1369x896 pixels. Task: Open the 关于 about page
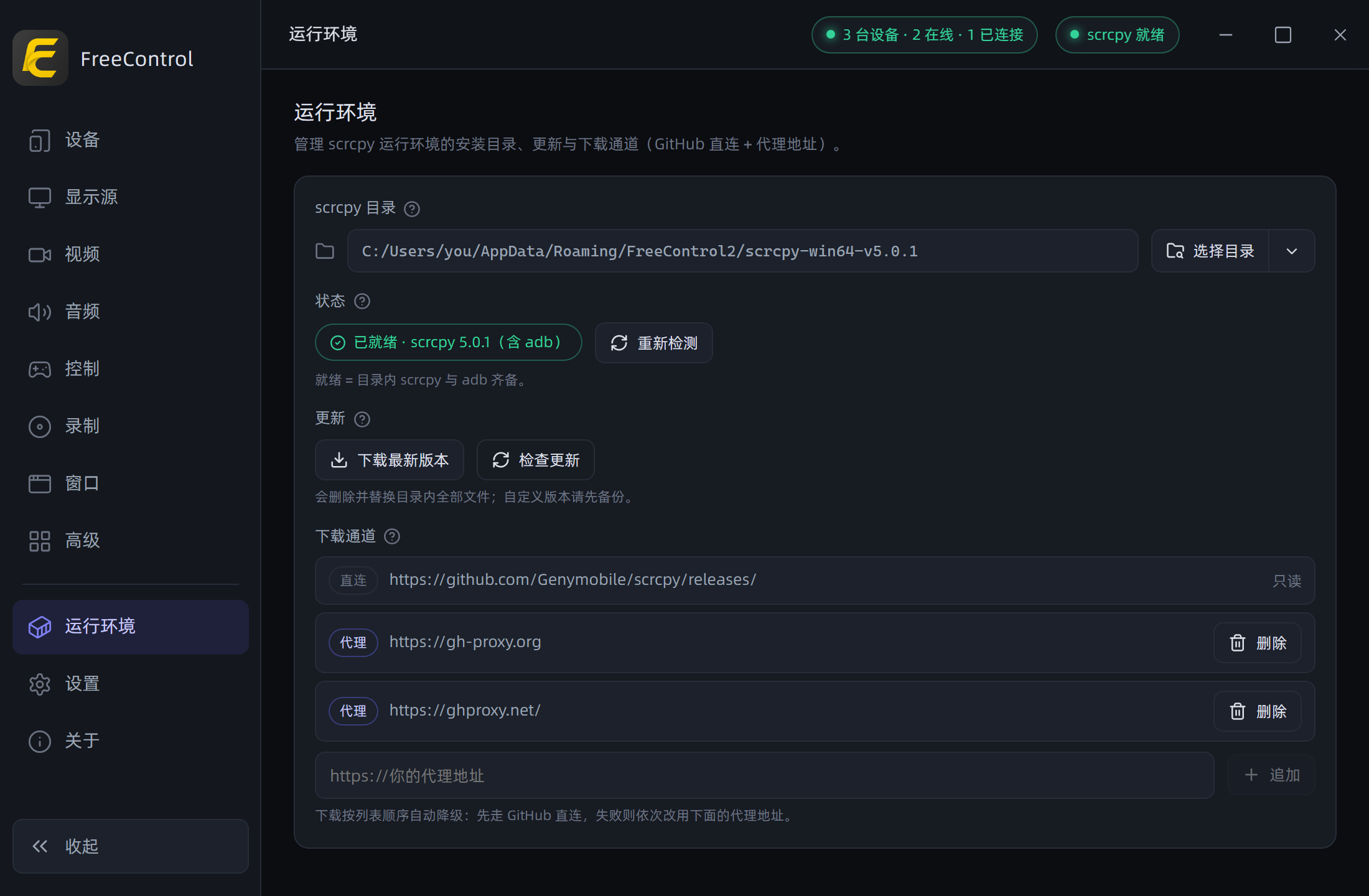131,741
